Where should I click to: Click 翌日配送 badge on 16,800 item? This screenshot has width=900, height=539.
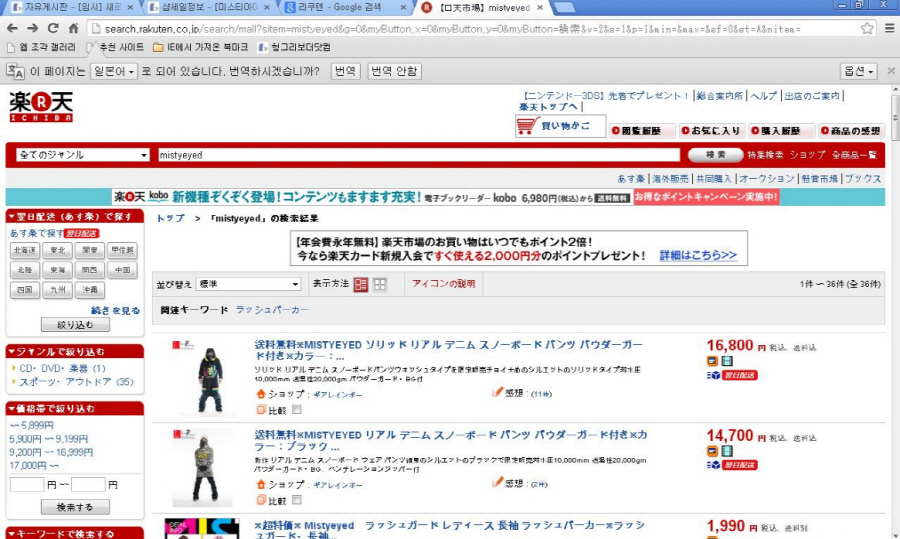[739, 375]
